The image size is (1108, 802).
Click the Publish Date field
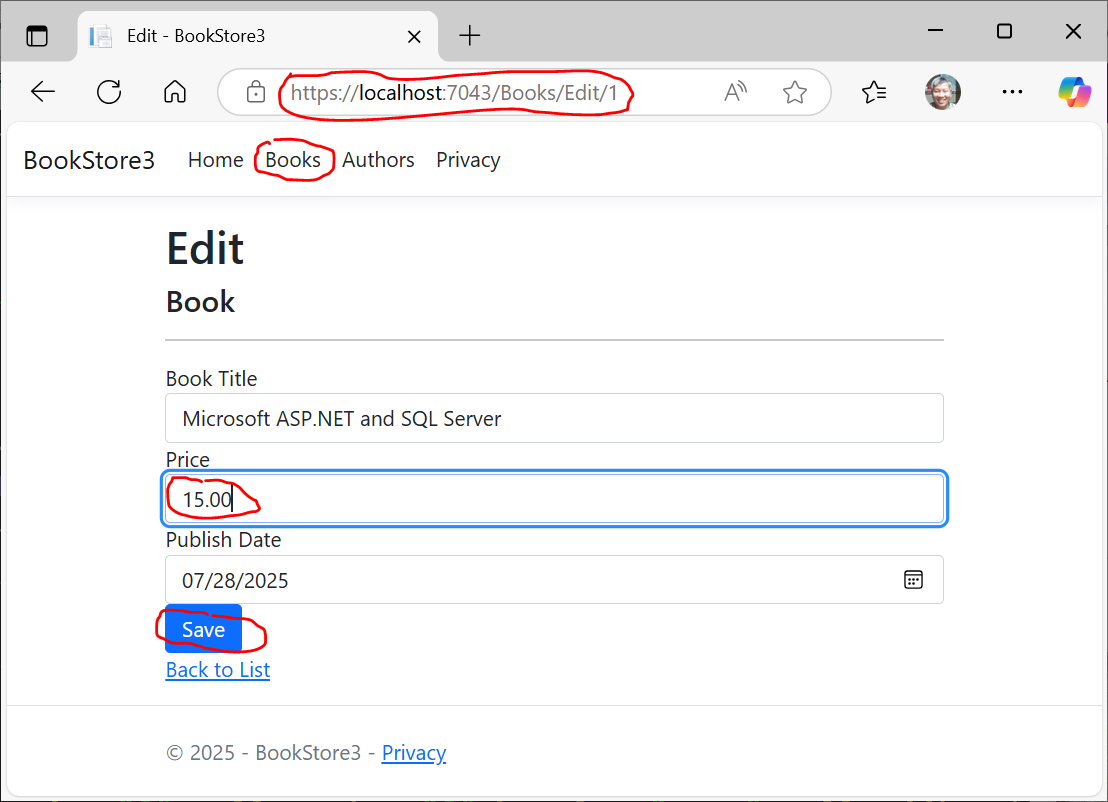554,579
